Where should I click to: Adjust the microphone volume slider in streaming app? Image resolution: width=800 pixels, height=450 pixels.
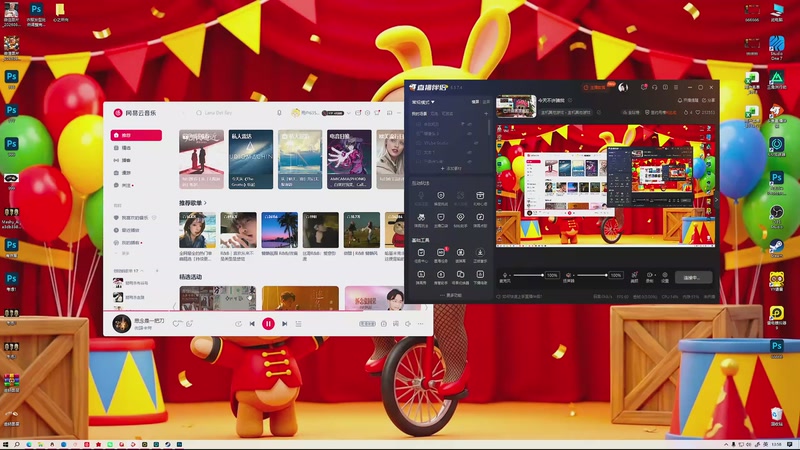[x=528, y=275]
